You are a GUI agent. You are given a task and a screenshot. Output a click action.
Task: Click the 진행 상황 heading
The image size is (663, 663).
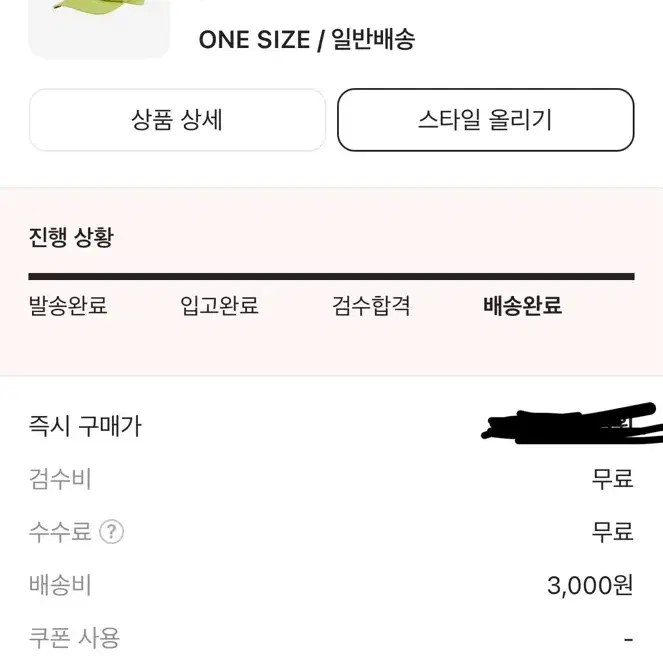71,237
